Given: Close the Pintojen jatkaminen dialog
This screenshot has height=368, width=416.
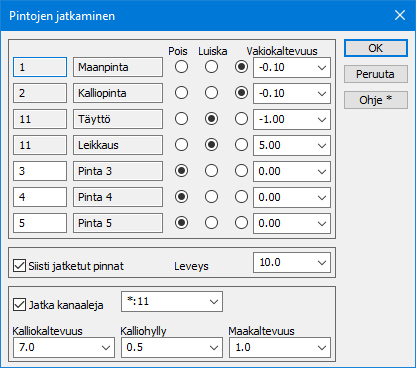Looking at the screenshot, I should pyautogui.click(x=400, y=15).
